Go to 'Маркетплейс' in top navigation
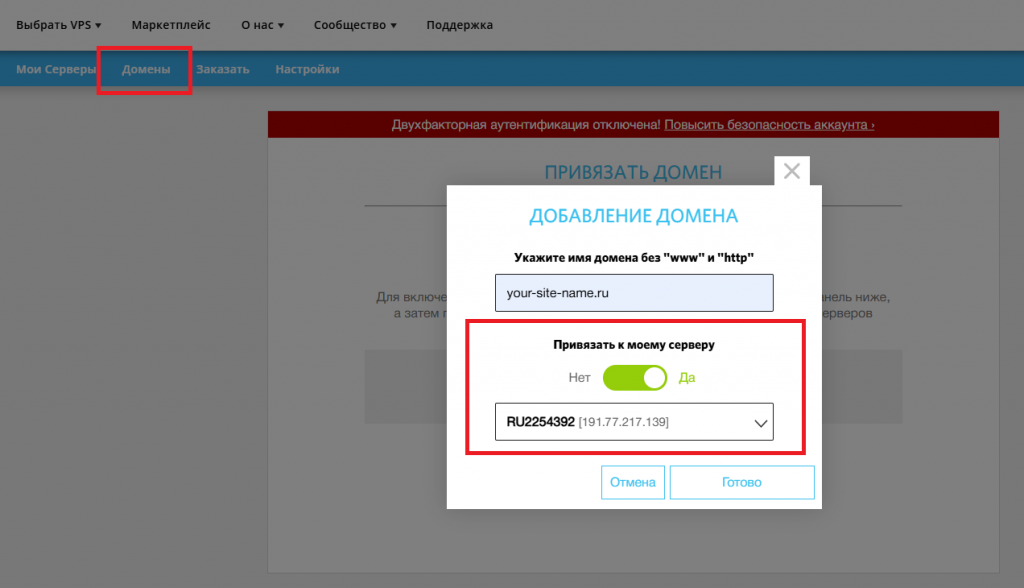The width and height of the screenshot is (1024, 588). coord(171,25)
